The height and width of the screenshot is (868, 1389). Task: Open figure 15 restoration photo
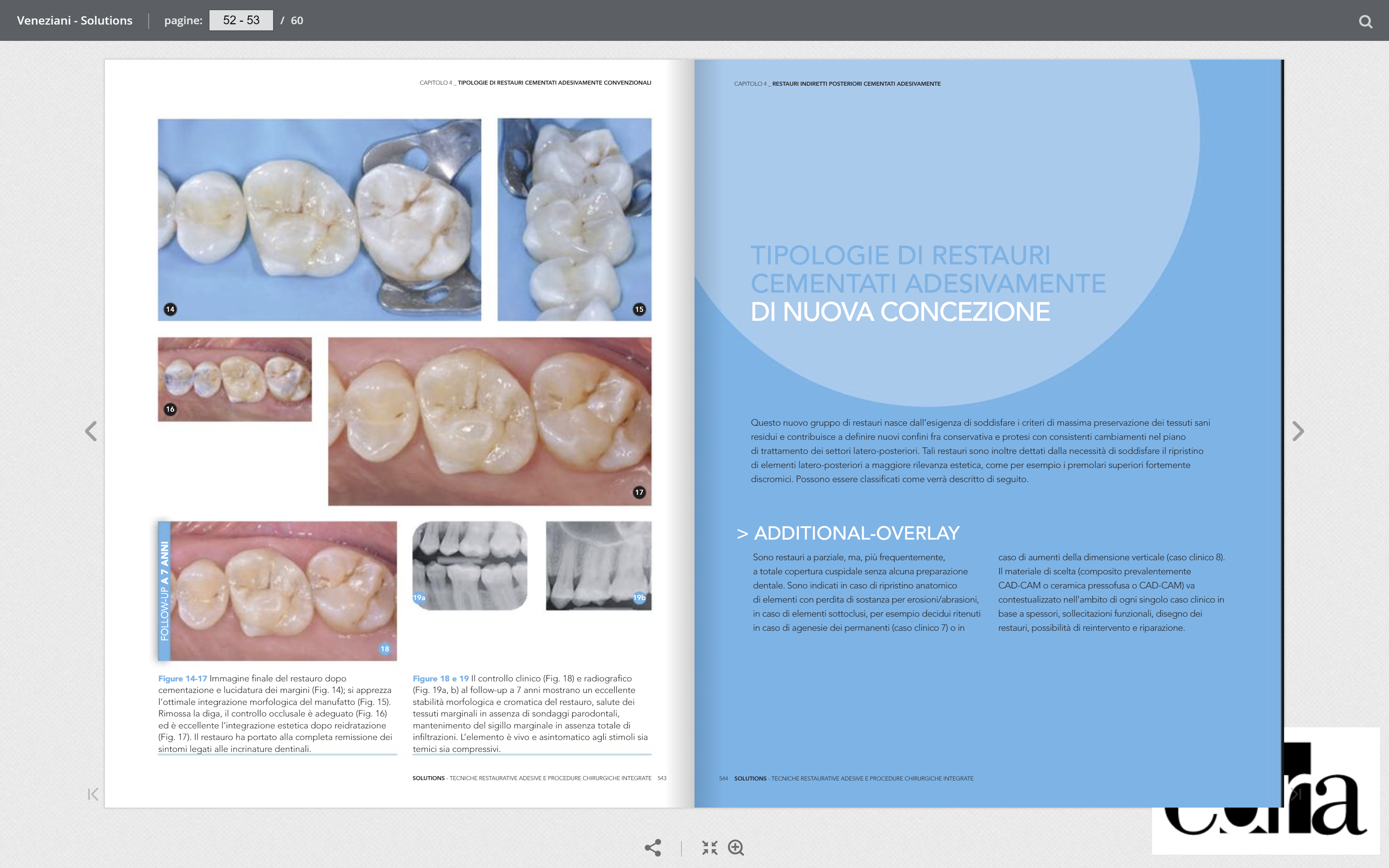click(574, 220)
